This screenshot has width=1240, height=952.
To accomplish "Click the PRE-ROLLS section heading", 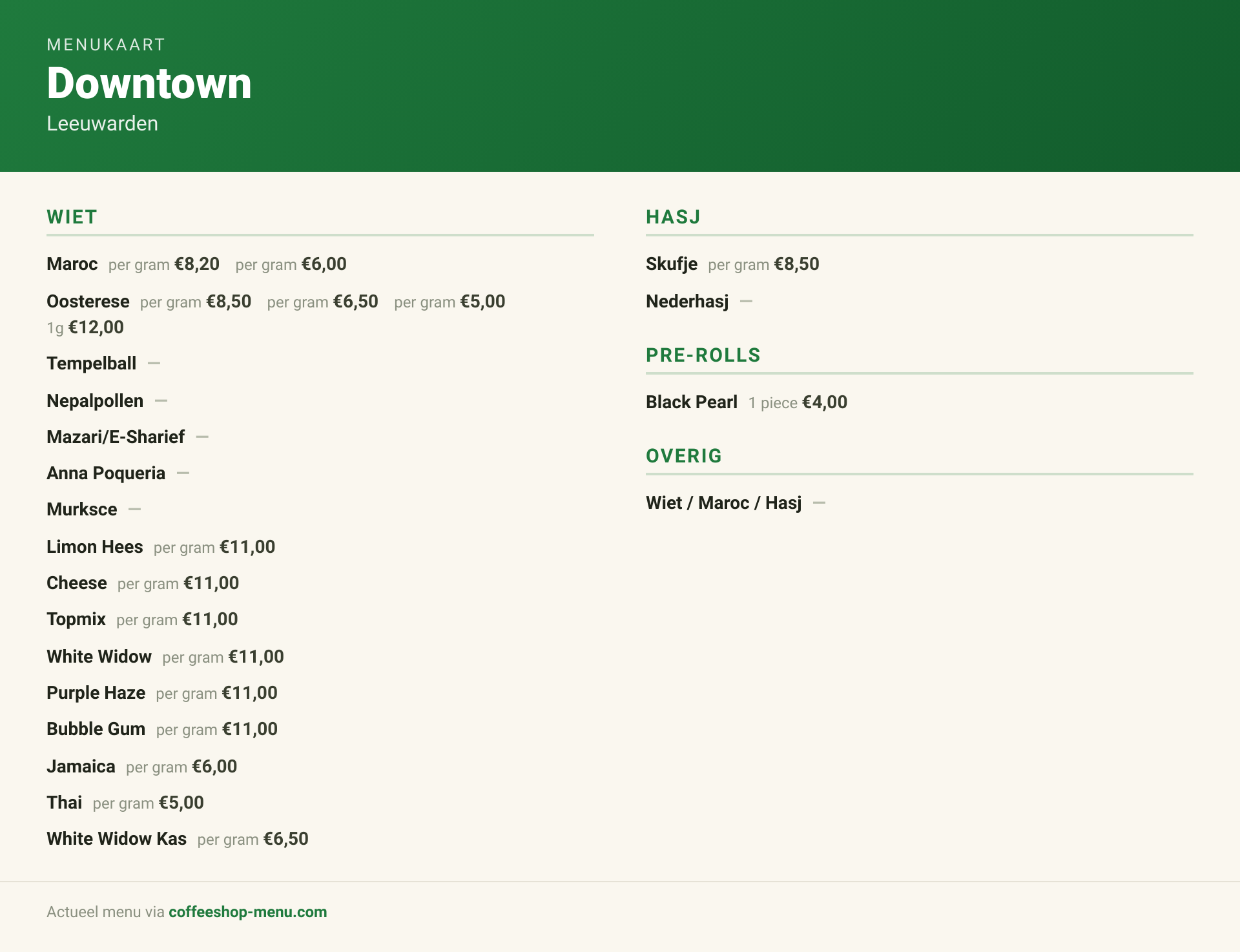I will click(x=703, y=355).
